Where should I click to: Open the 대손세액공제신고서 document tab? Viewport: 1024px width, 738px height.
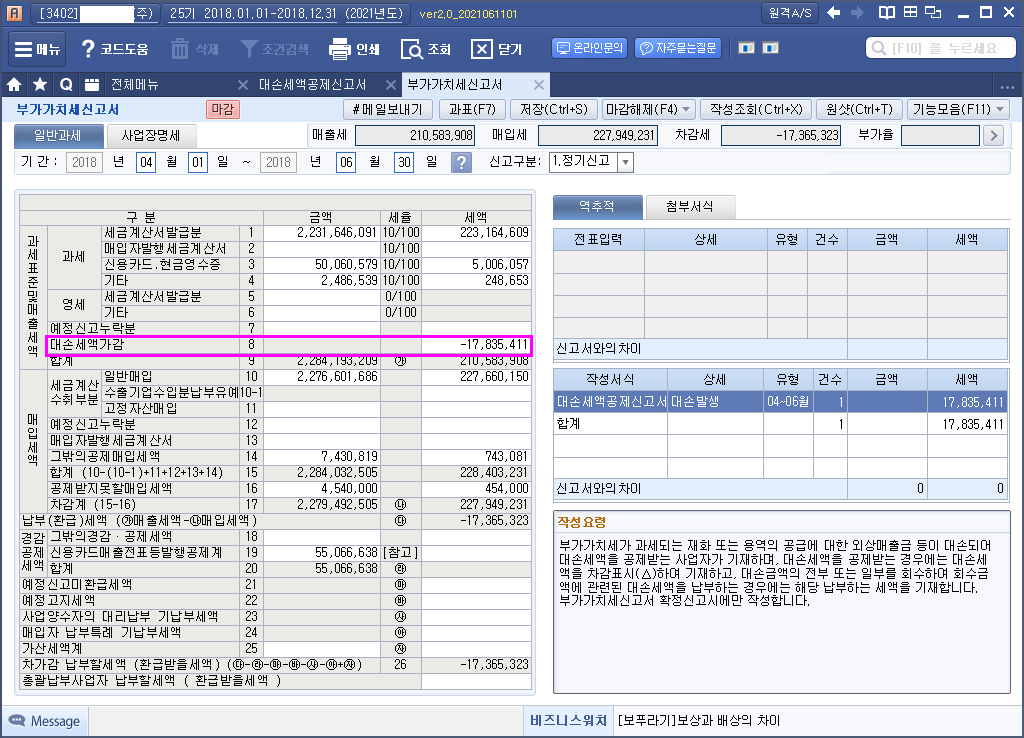(312, 85)
